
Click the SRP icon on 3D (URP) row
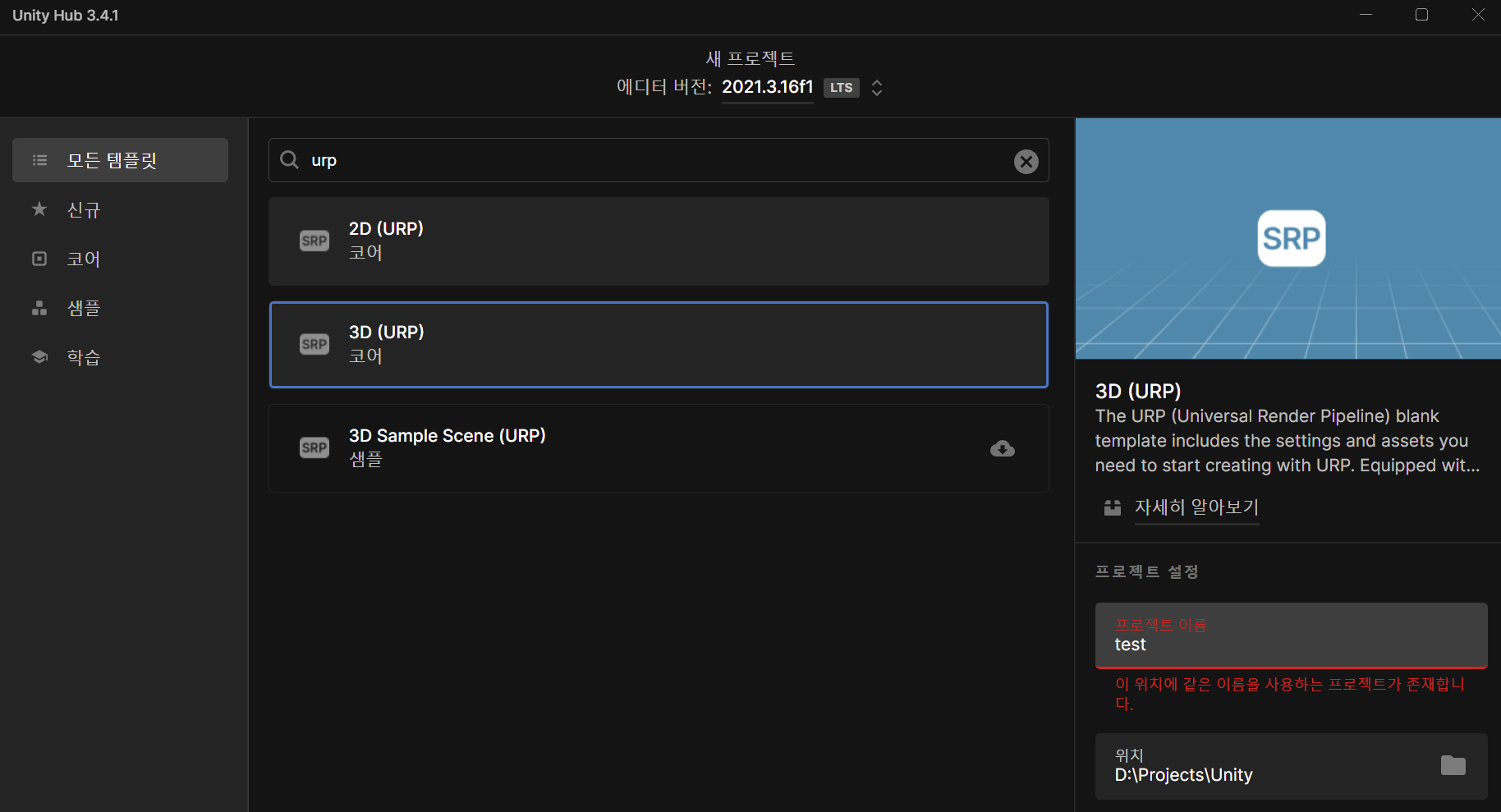pyautogui.click(x=314, y=344)
